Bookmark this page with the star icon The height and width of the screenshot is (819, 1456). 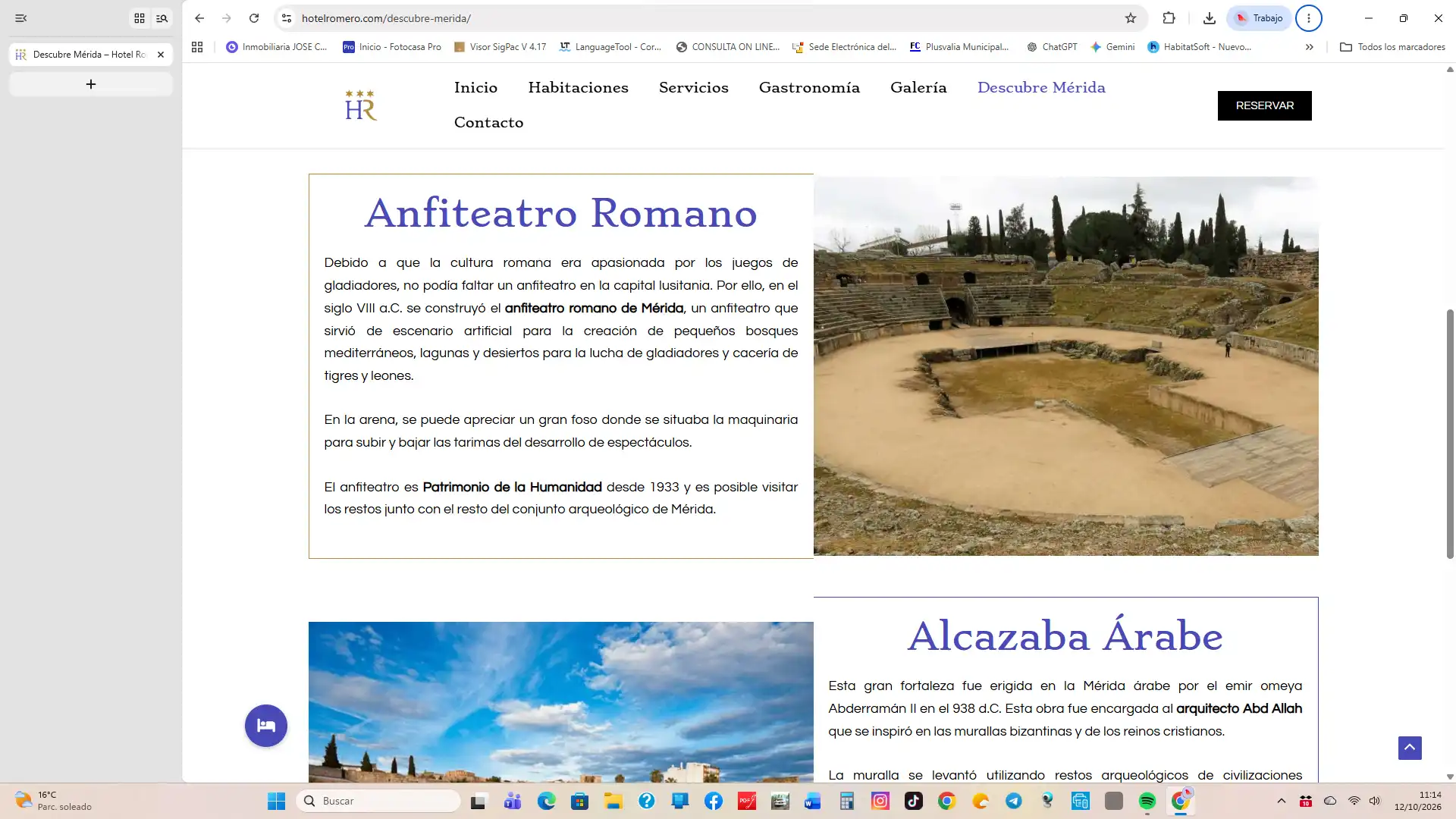(1131, 18)
